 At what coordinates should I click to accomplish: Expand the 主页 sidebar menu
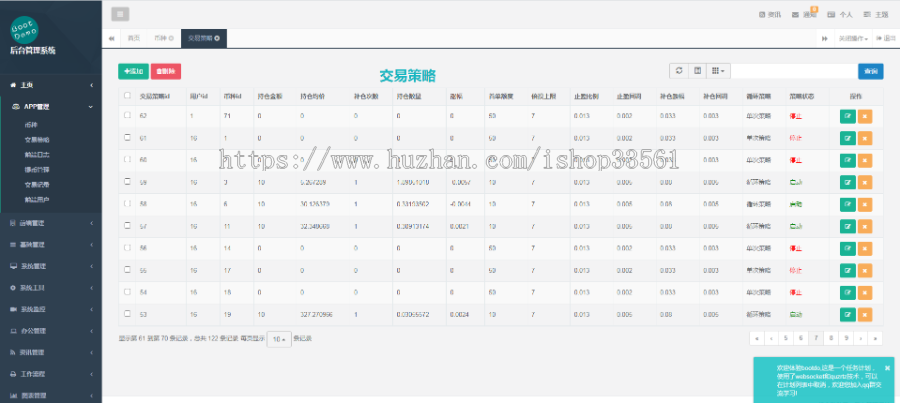[51, 85]
